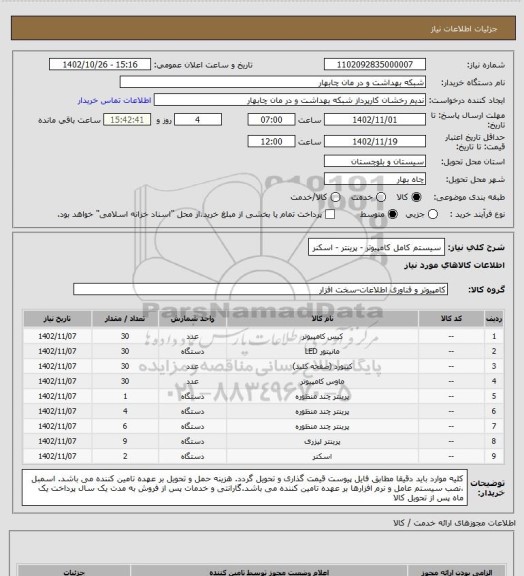Click the response deadline date 1402/11/01

click(x=375, y=120)
